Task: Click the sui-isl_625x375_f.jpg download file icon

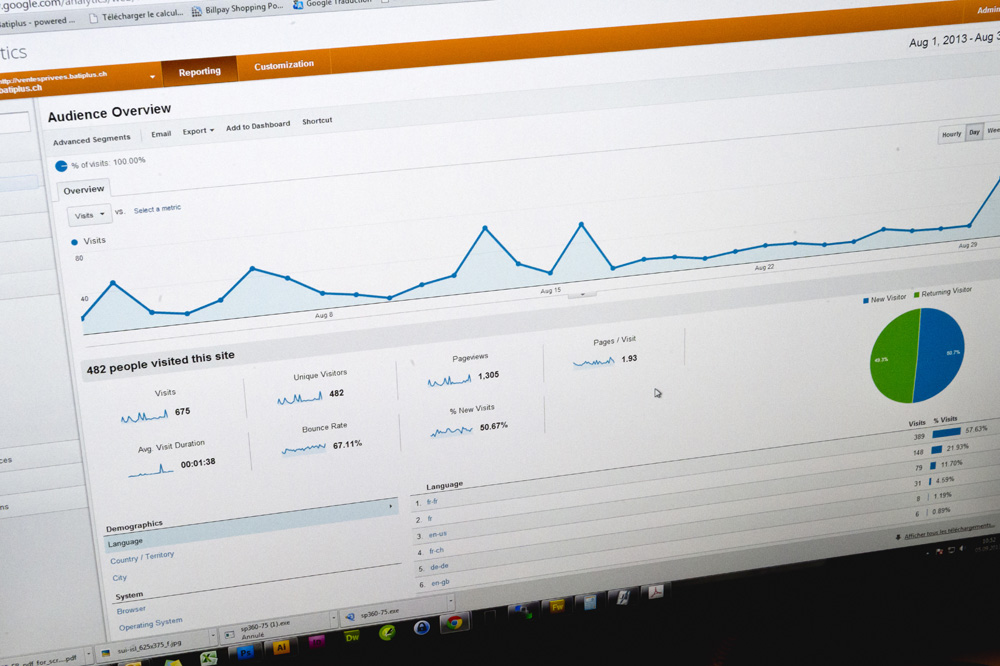Action: (x=106, y=653)
